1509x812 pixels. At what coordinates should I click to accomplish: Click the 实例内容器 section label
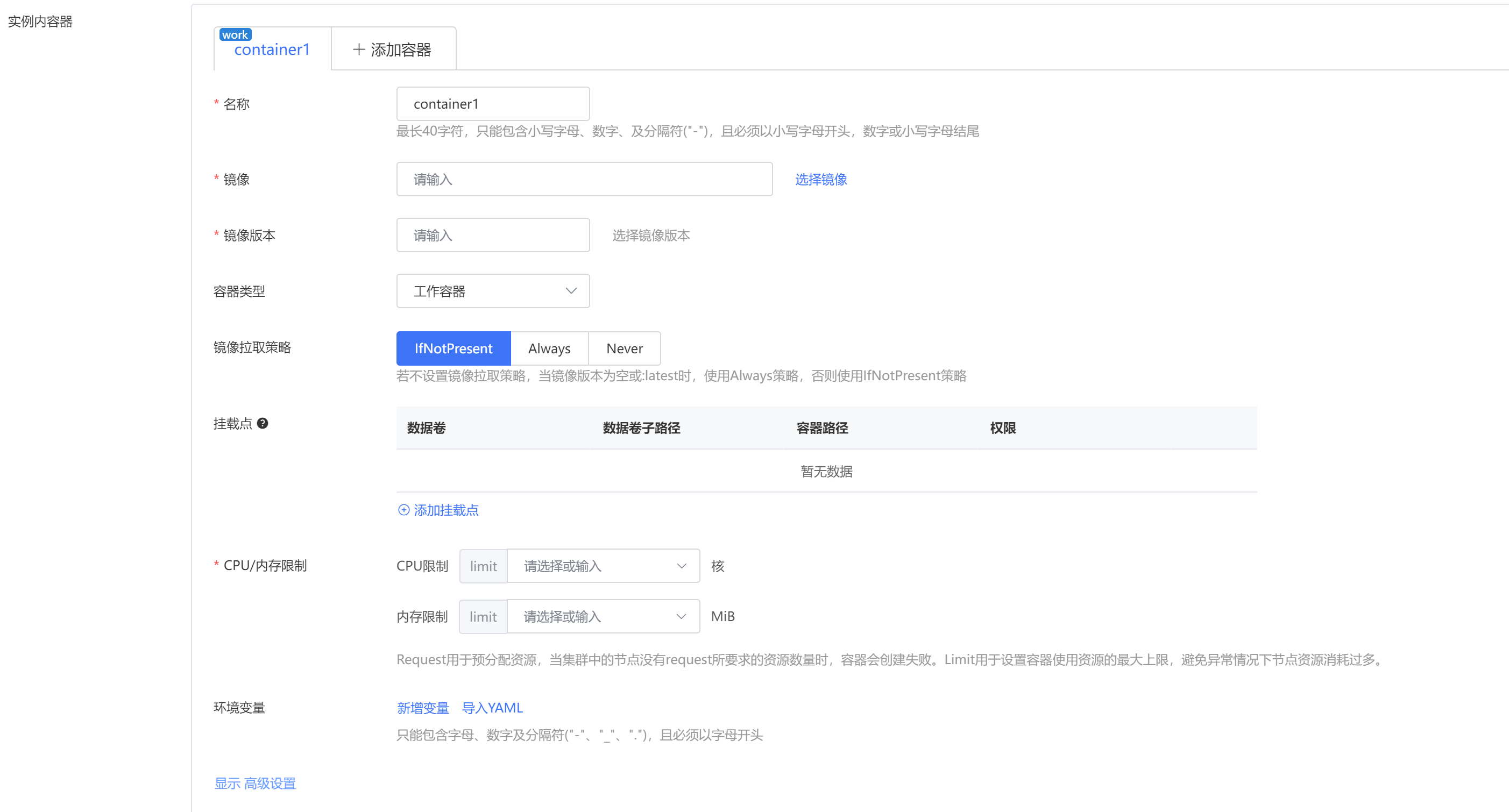click(x=40, y=22)
